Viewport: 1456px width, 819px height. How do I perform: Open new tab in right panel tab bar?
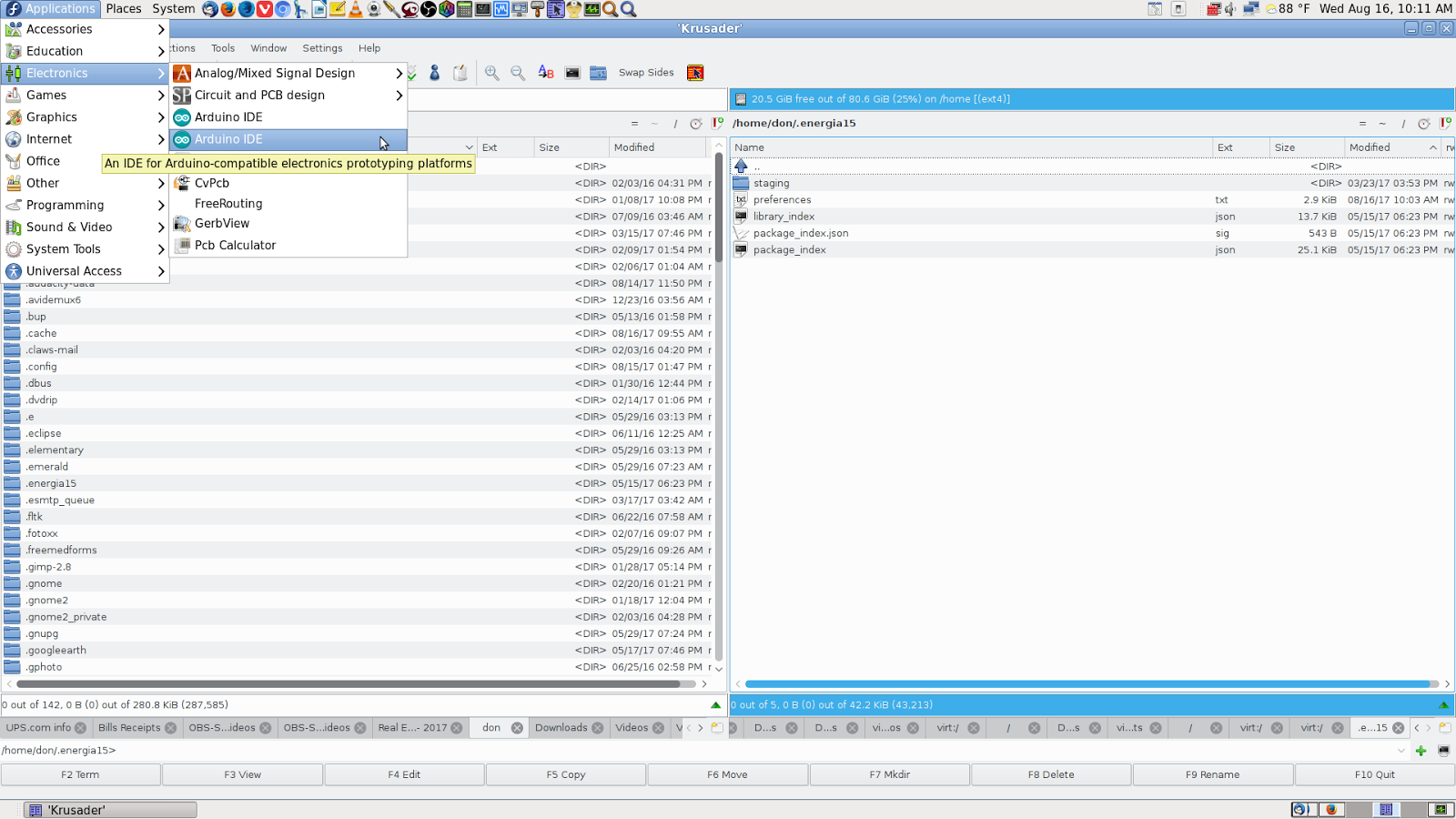pos(1445,728)
